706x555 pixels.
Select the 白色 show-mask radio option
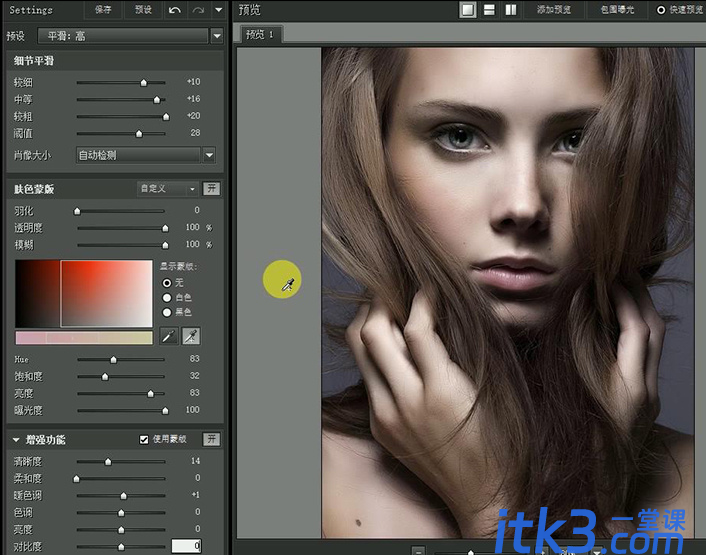coord(167,298)
